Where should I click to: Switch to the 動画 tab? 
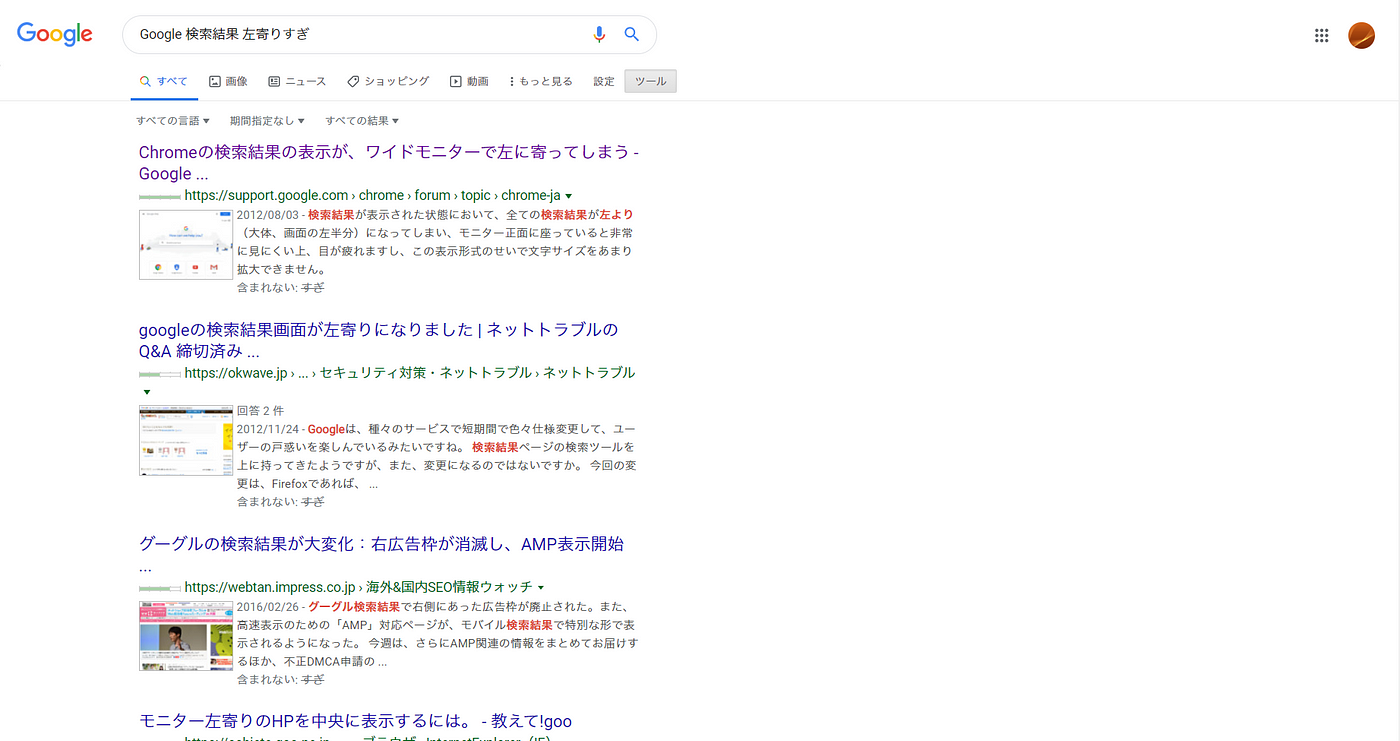click(x=469, y=81)
